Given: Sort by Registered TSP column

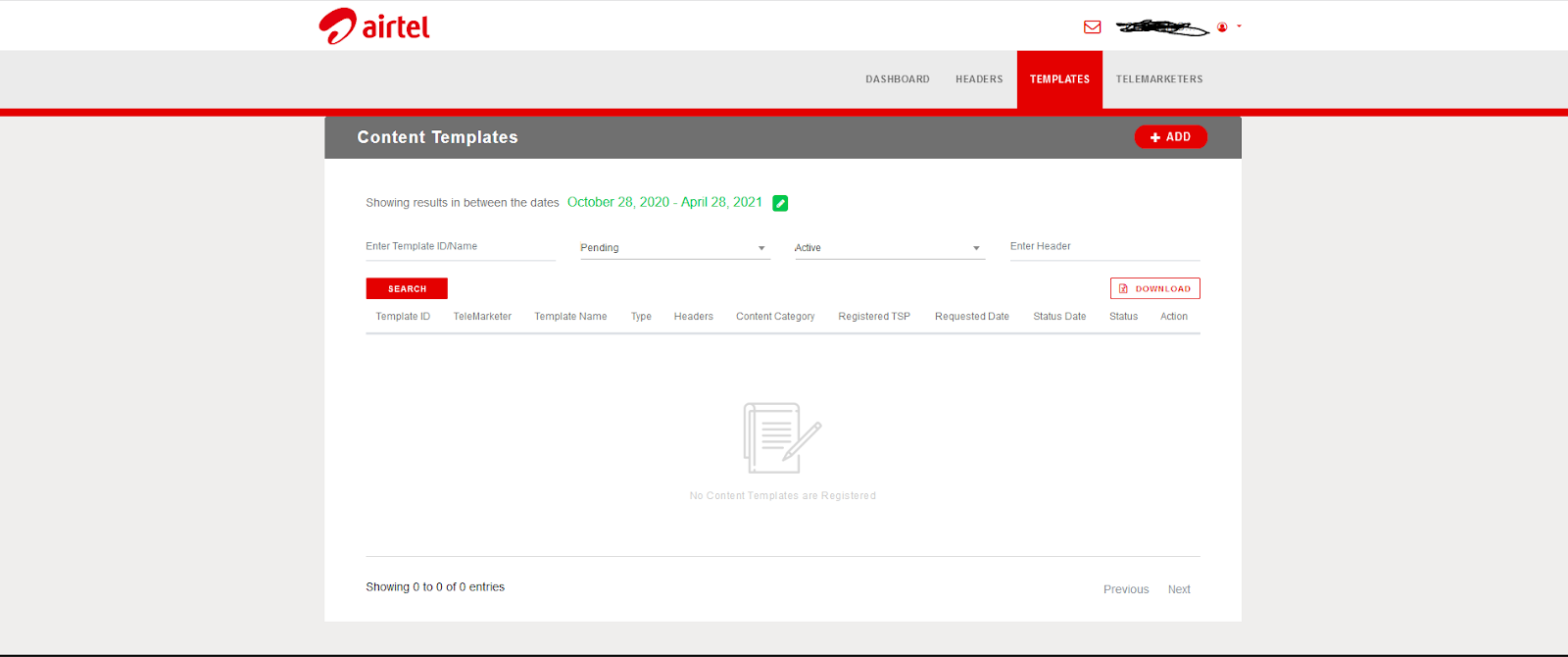Looking at the screenshot, I should click(874, 317).
